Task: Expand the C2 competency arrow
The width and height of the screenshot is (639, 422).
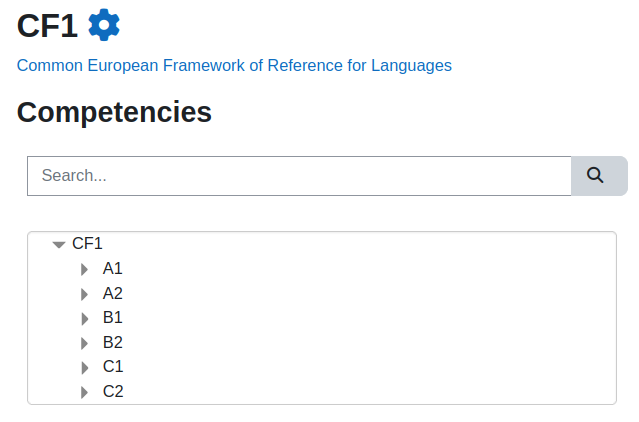Action: (84, 392)
